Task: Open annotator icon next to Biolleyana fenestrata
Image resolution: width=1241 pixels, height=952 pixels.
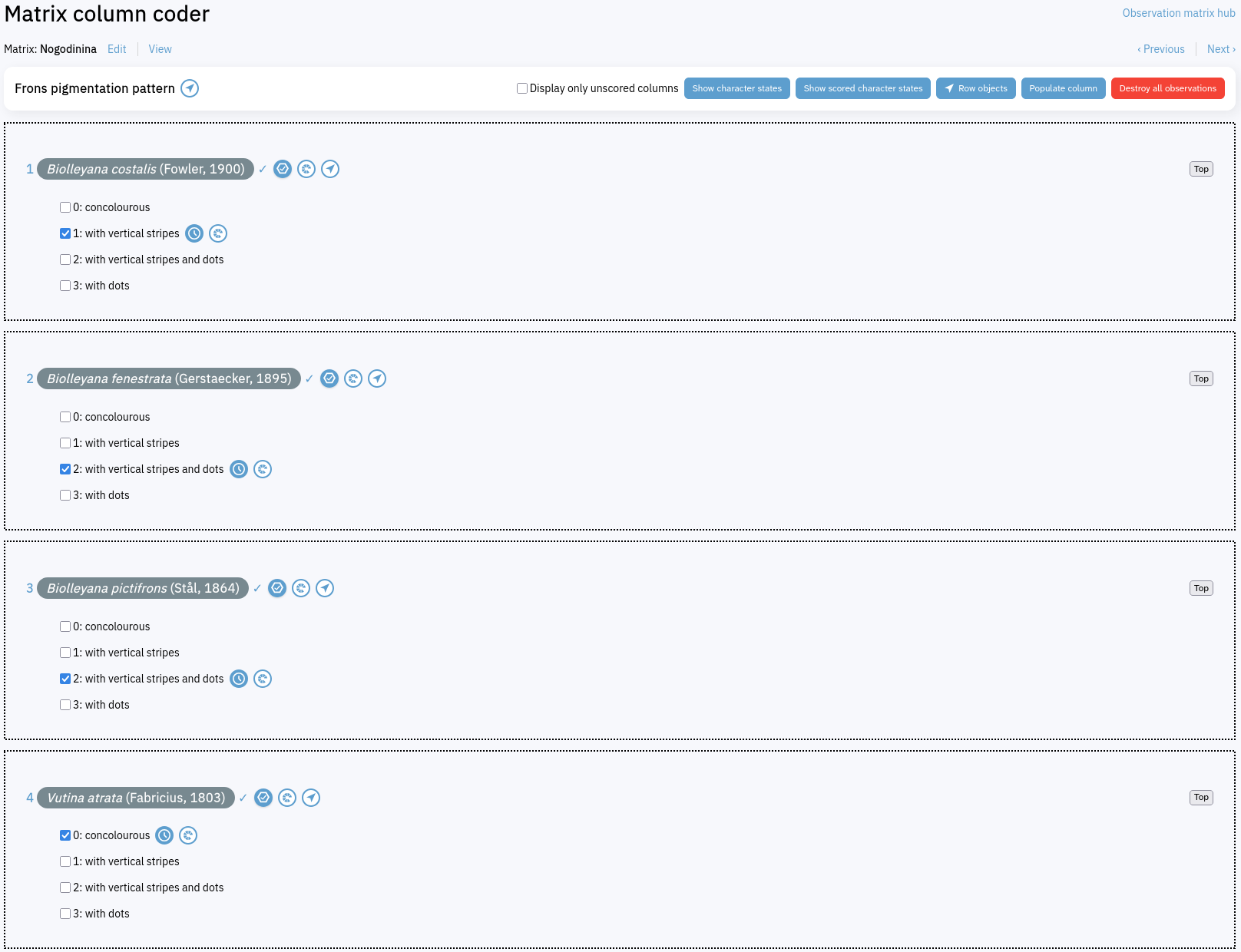Action: pyautogui.click(x=353, y=378)
